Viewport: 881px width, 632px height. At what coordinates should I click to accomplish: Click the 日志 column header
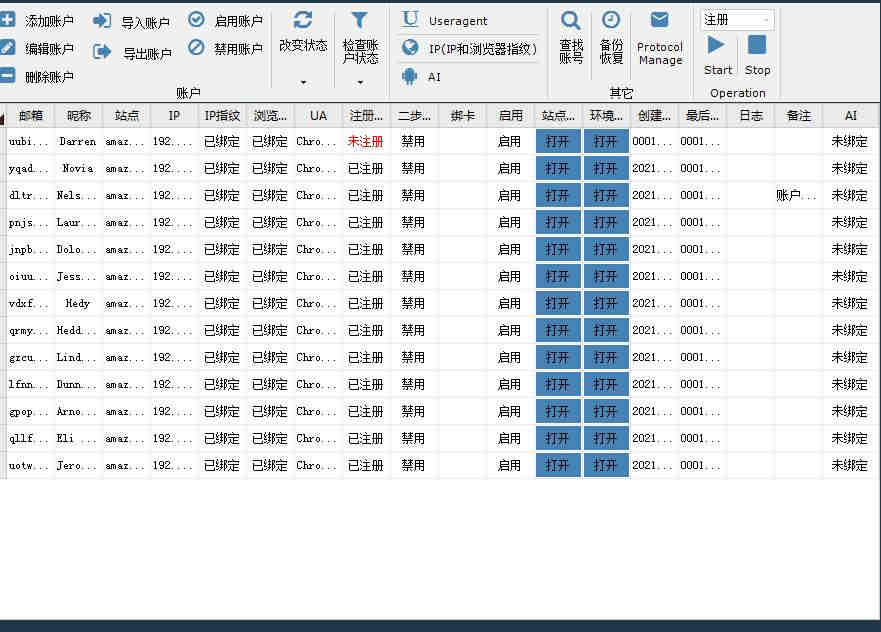(x=751, y=116)
